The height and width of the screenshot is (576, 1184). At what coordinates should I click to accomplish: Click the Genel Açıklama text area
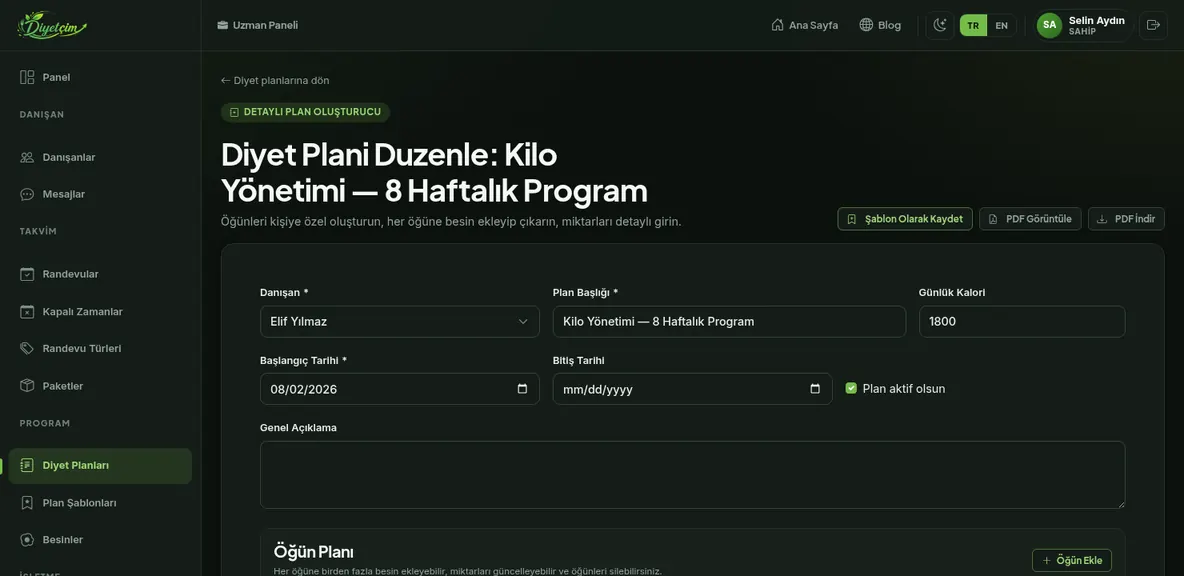pos(692,475)
